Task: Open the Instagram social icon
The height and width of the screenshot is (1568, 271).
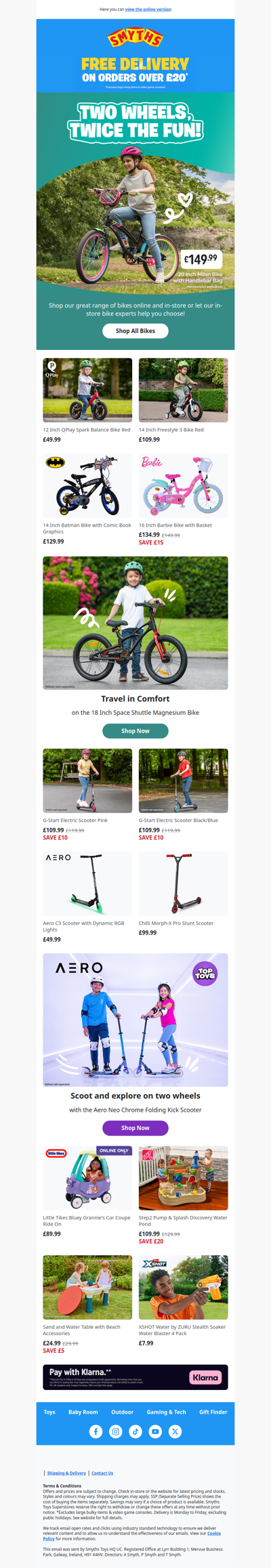Action: tap(116, 1431)
